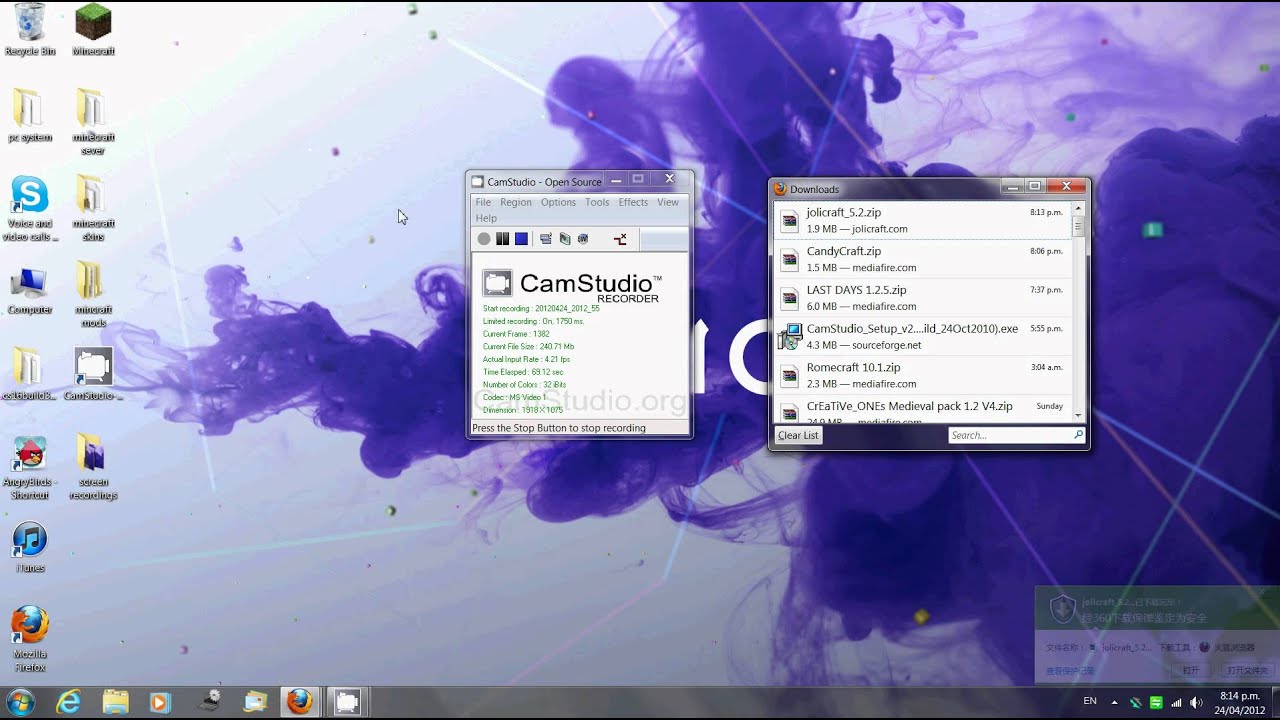
Task: Select the Romecraft 10.1.zip file icon
Action: (x=790, y=375)
